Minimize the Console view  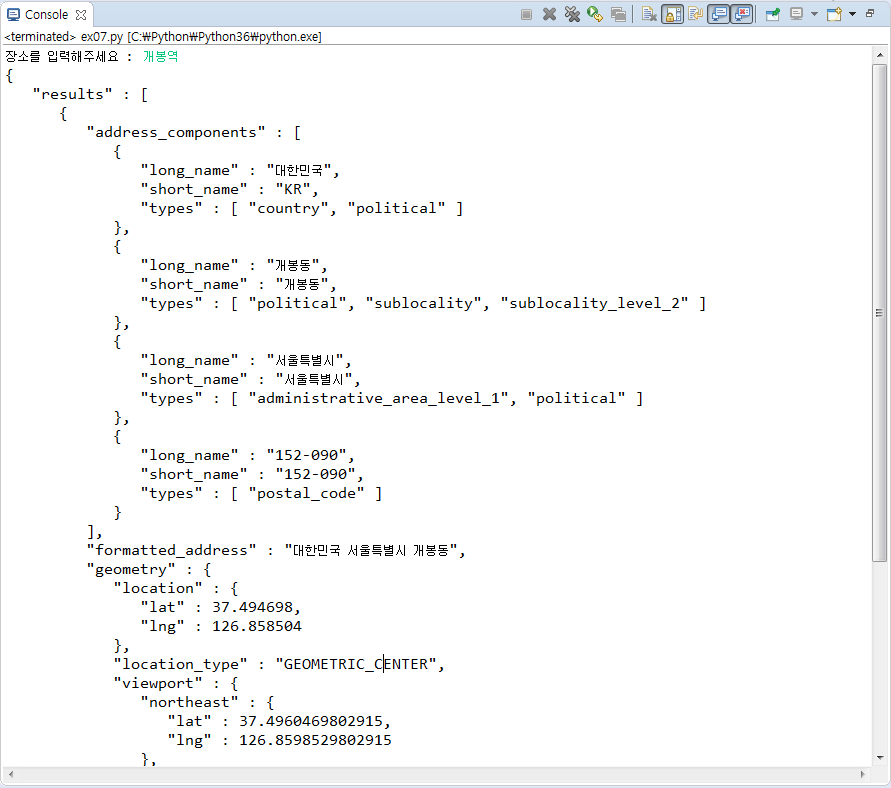(x=870, y=13)
